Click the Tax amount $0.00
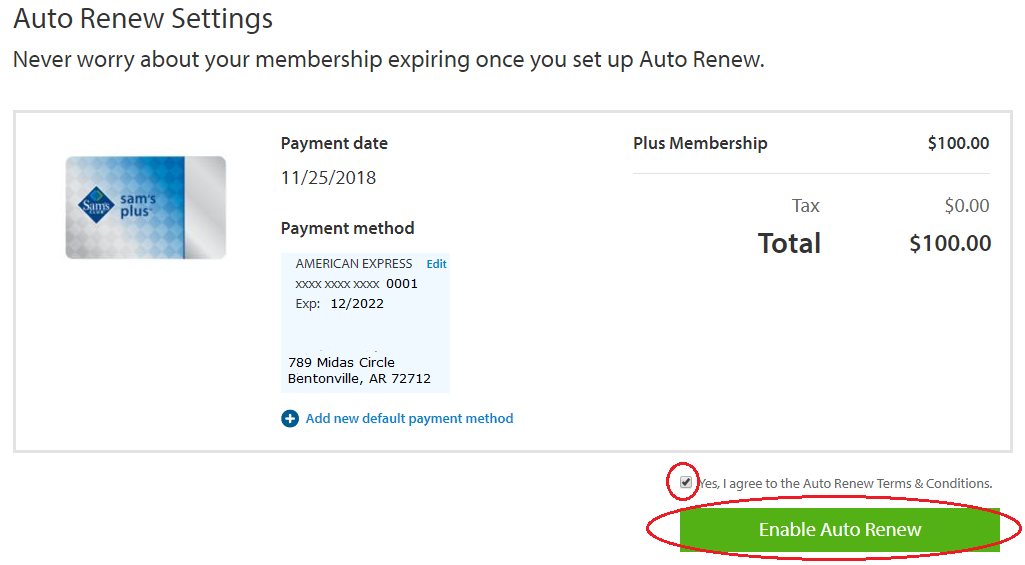 (x=967, y=206)
